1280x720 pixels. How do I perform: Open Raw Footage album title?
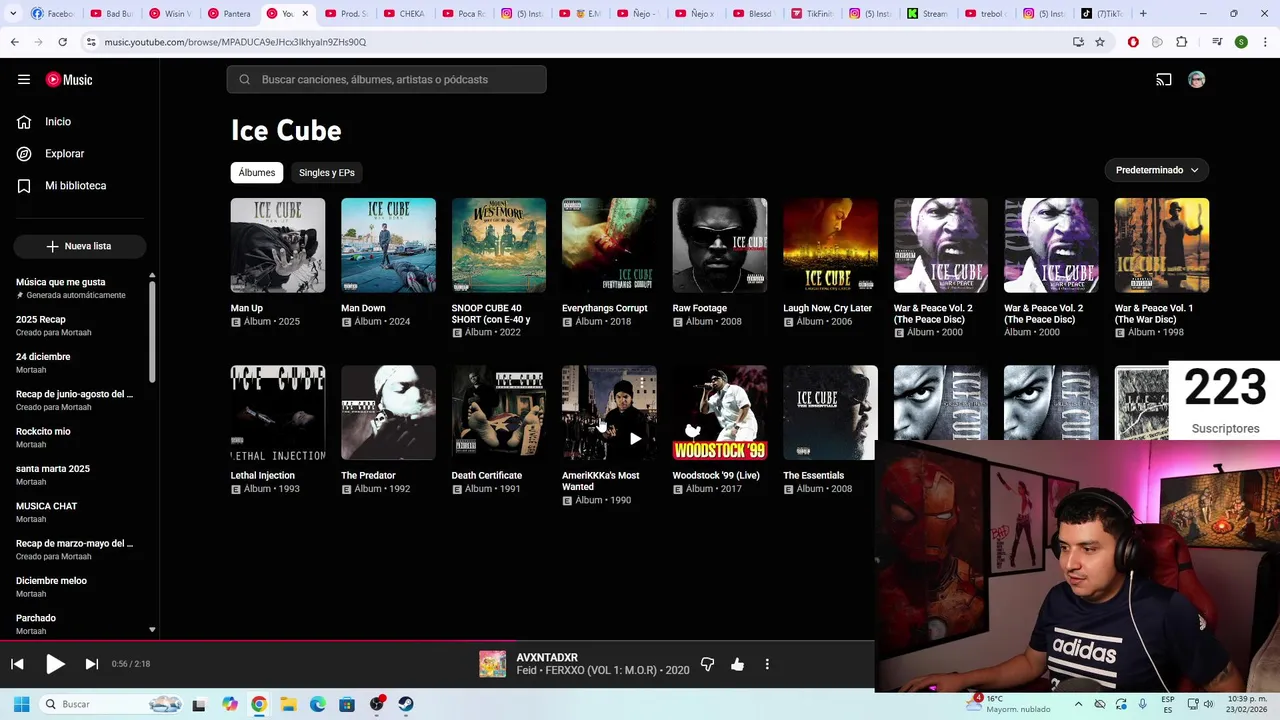(700, 308)
